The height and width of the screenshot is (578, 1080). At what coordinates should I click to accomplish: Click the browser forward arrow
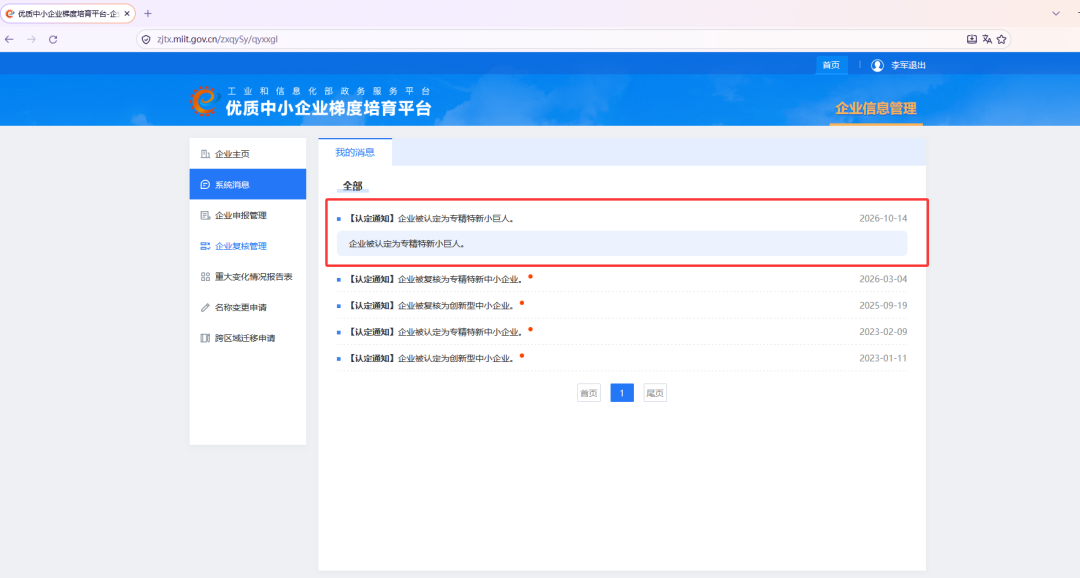tap(31, 39)
